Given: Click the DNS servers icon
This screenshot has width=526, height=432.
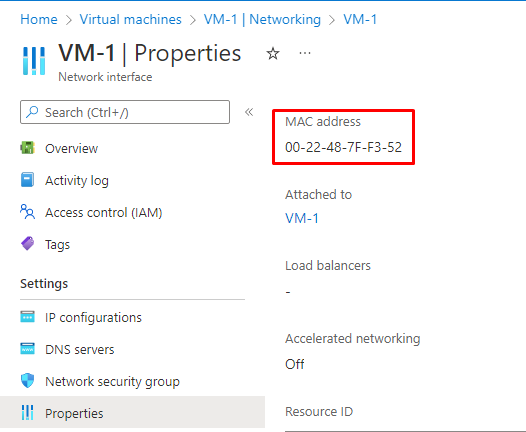Looking at the screenshot, I should point(28,349).
